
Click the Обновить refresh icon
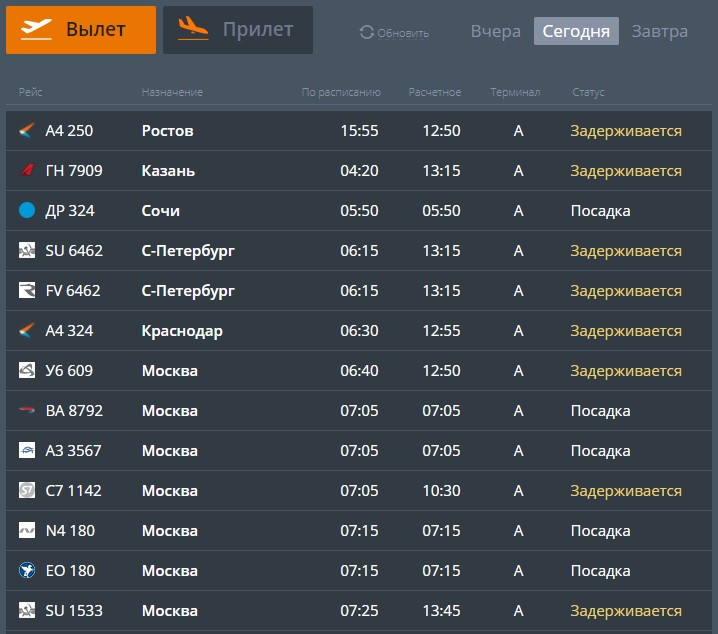point(366,32)
